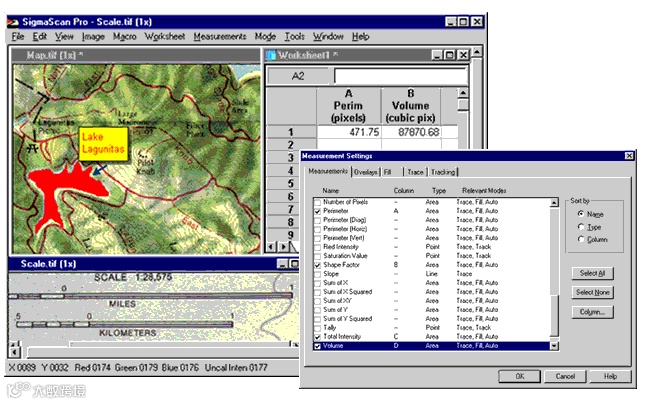This screenshot has width=648, height=404.
Task: Select worksheet cell containing 87870.68
Action: pyautogui.click(x=410, y=132)
